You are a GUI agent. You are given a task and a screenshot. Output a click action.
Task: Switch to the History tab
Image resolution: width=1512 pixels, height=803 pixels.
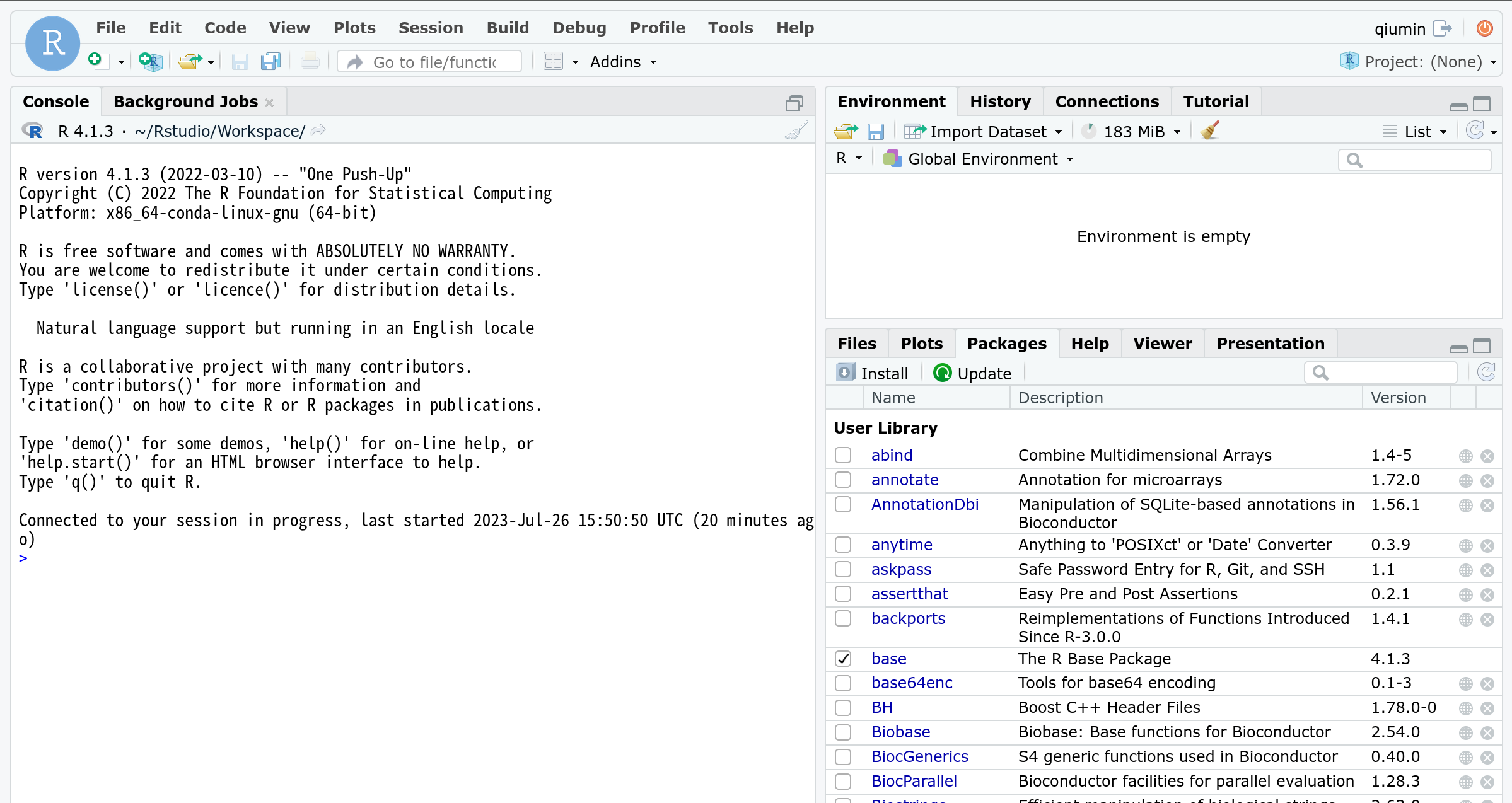click(x=1000, y=101)
